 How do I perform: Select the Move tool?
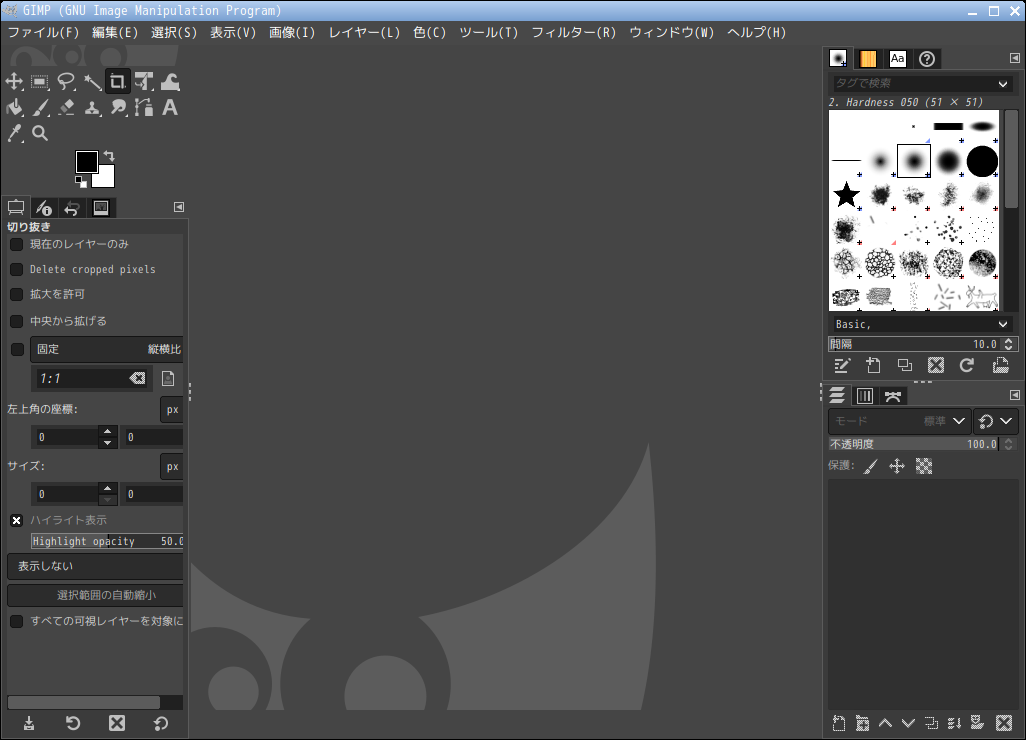click(14, 82)
